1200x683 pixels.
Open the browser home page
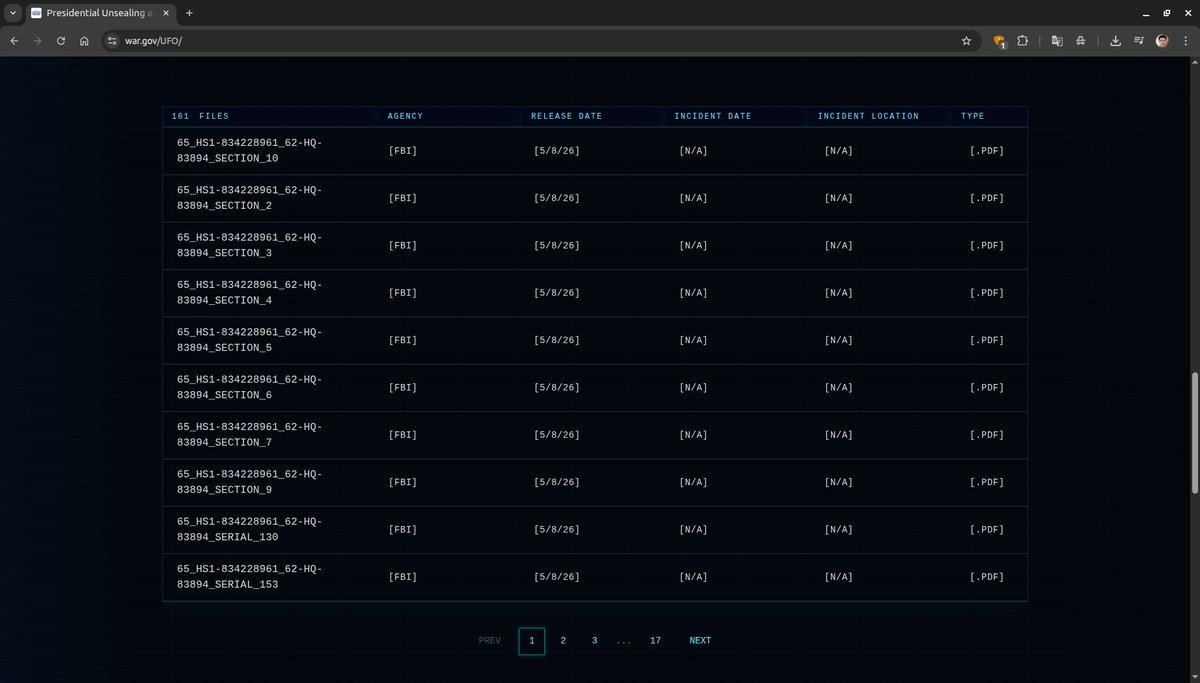click(85, 41)
